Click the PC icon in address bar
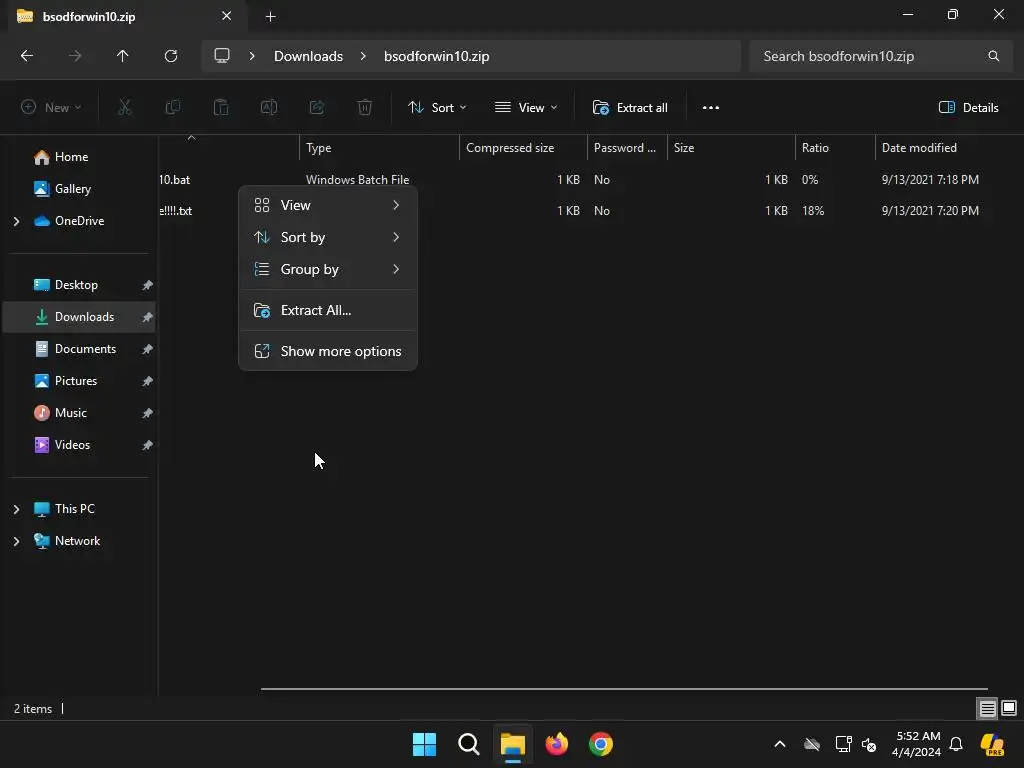 (222, 56)
